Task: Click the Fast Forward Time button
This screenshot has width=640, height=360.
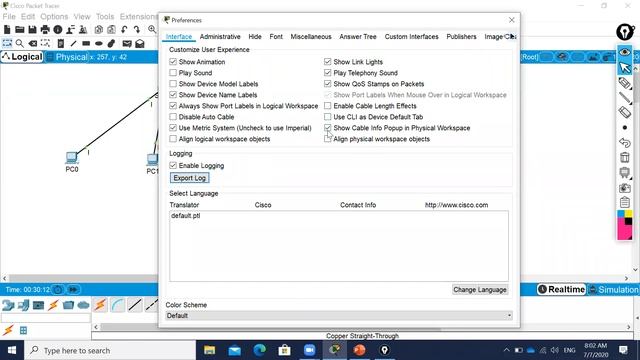Action: pos(73,289)
